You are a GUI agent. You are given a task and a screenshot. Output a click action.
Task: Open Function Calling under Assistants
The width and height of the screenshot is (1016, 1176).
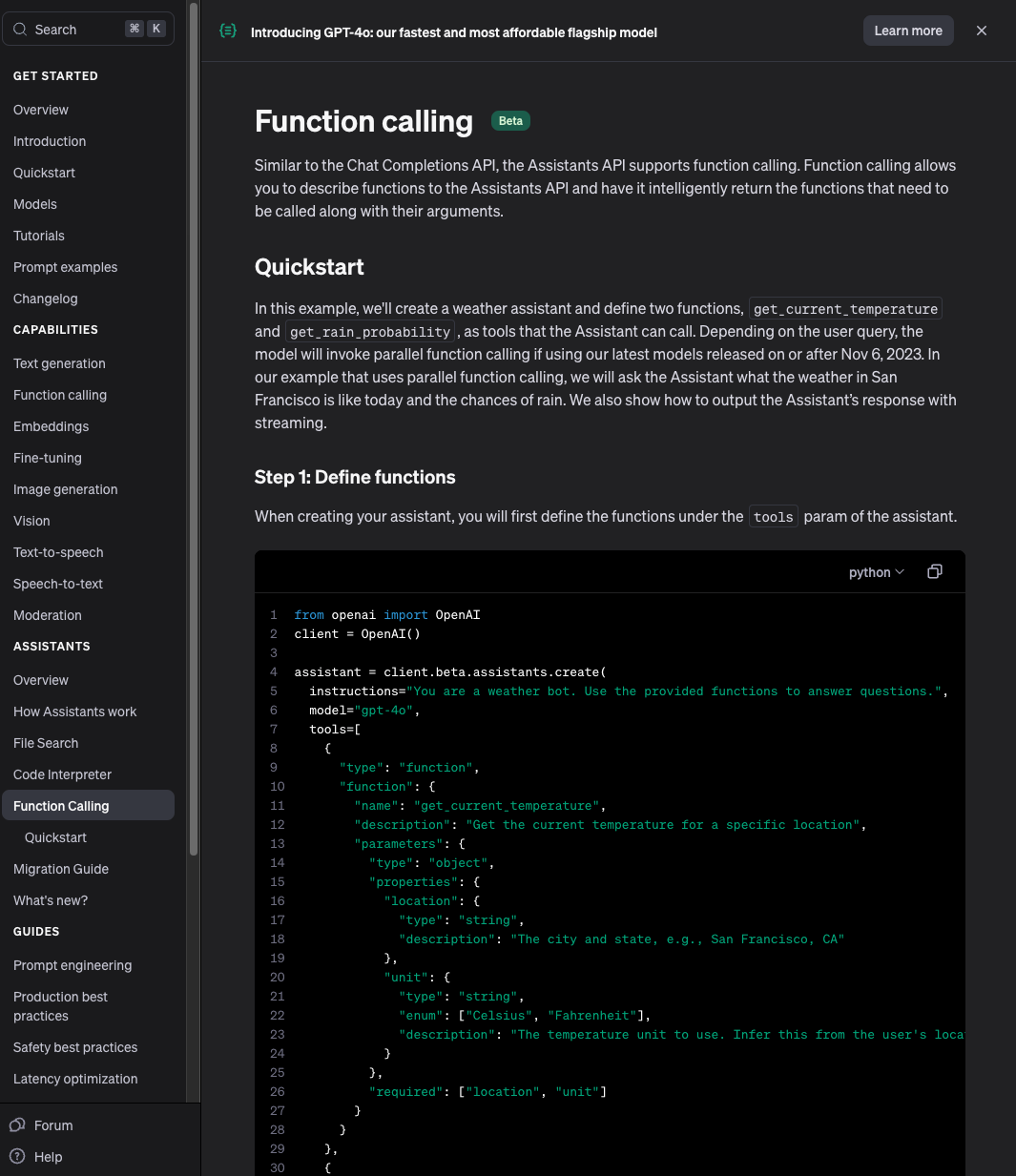pos(61,806)
